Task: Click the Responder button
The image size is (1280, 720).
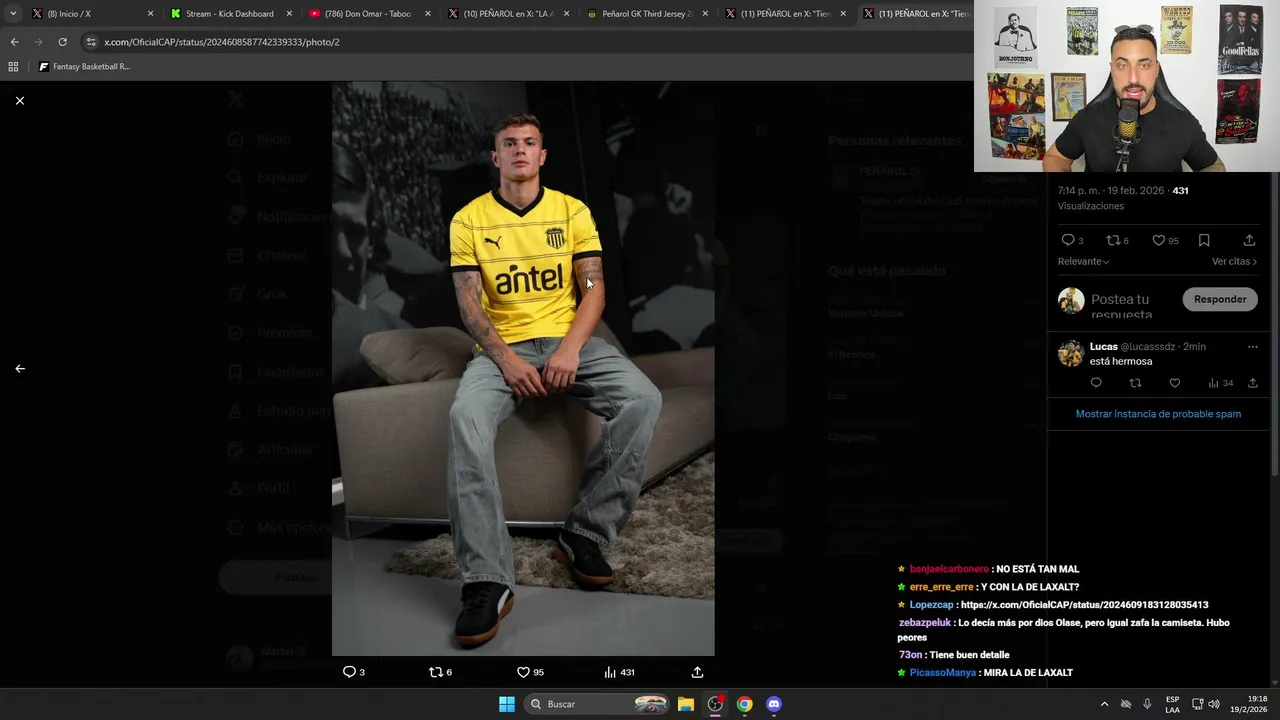Action: click(1220, 299)
